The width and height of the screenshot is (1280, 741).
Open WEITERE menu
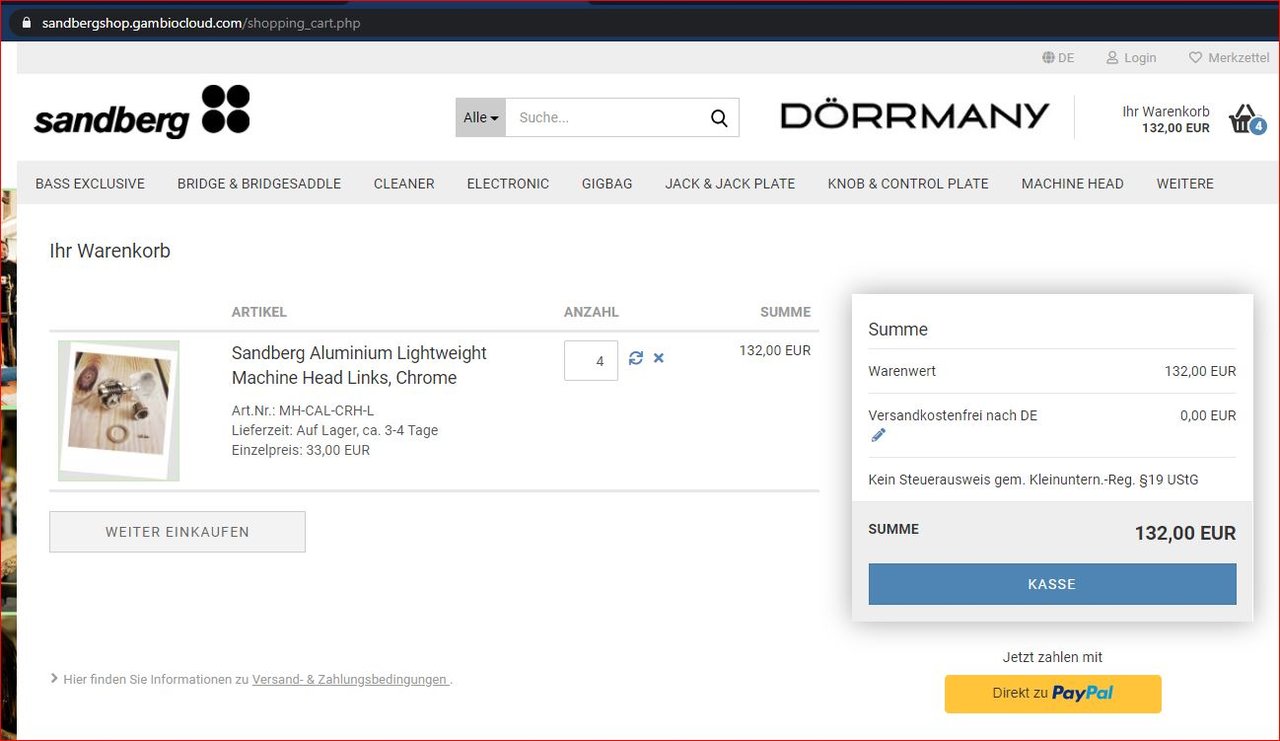pos(1185,183)
